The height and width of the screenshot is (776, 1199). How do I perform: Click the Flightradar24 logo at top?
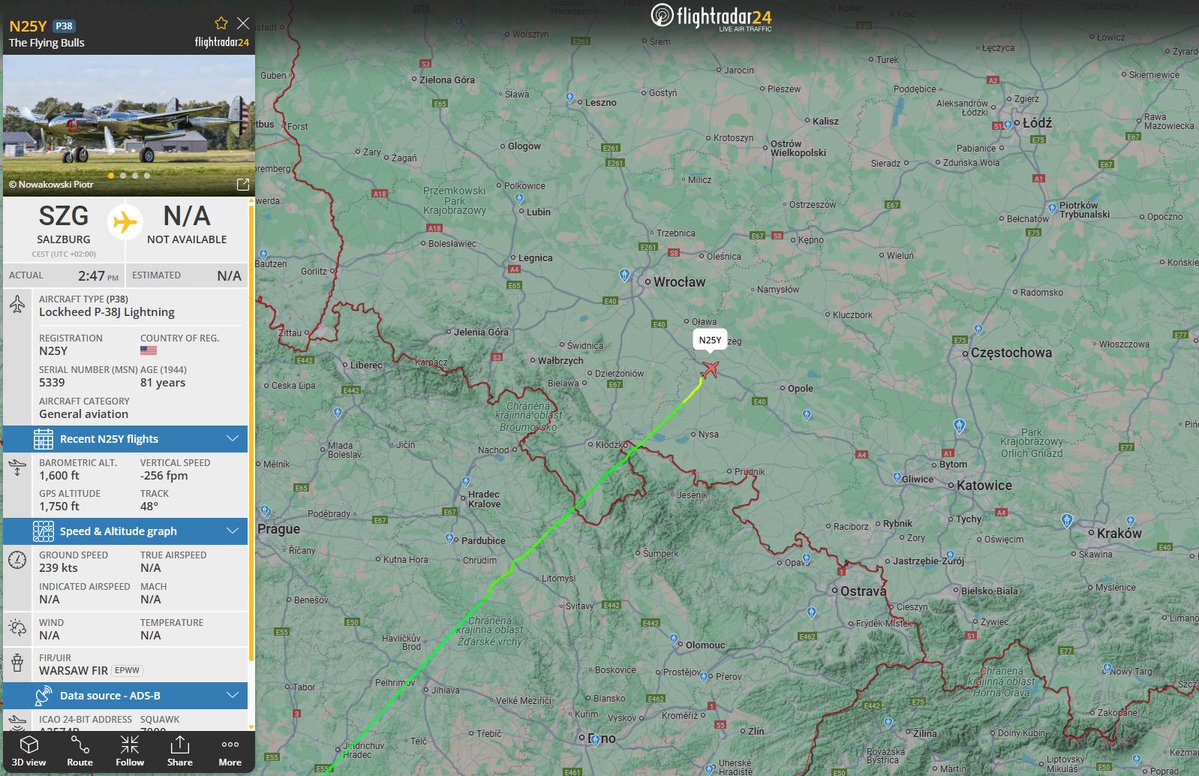pyautogui.click(x=711, y=17)
